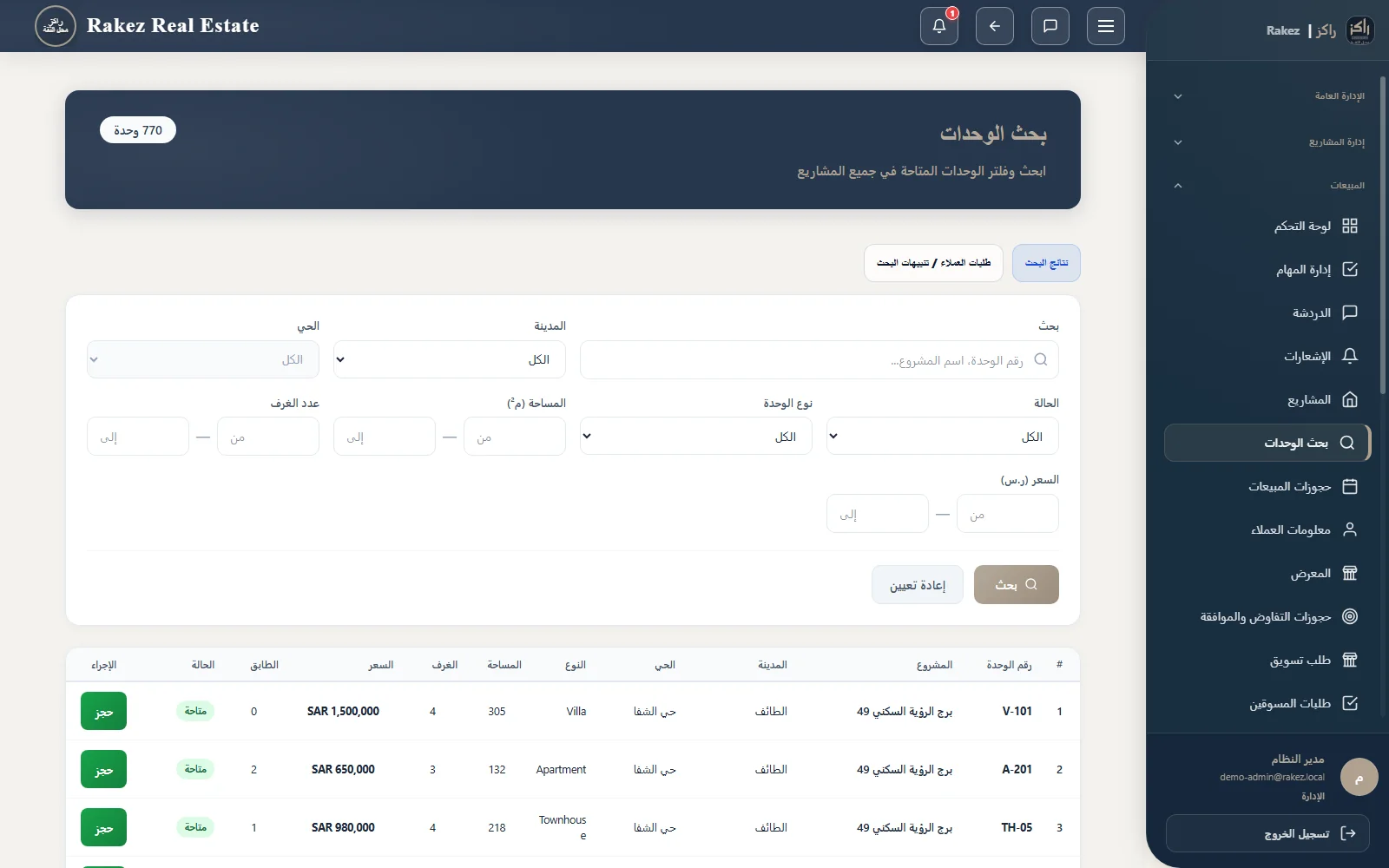1389x868 pixels.
Task: Click عدد الغرف maximum إلى field
Action: 138,437
